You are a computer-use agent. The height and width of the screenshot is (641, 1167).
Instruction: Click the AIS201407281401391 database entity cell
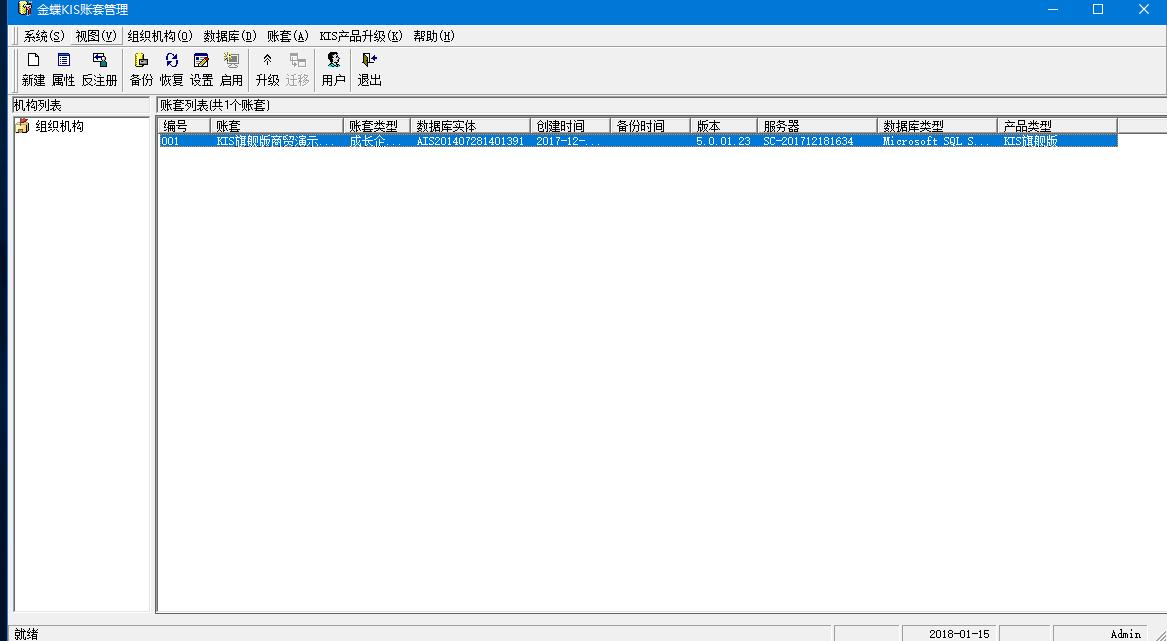coord(470,141)
